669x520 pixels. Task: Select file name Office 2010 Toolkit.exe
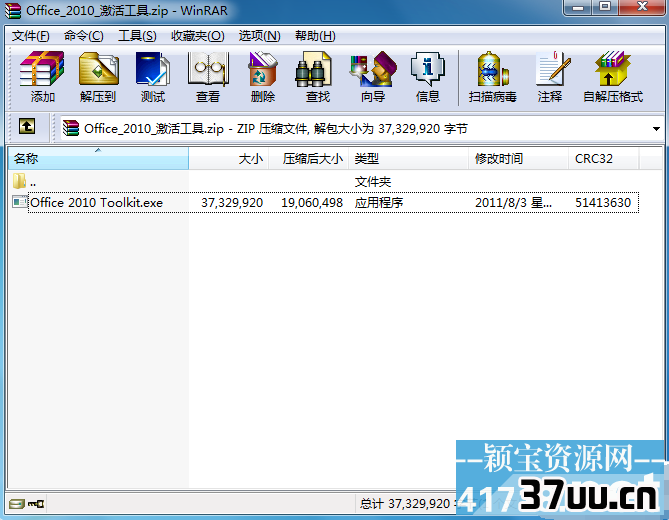click(x=96, y=203)
